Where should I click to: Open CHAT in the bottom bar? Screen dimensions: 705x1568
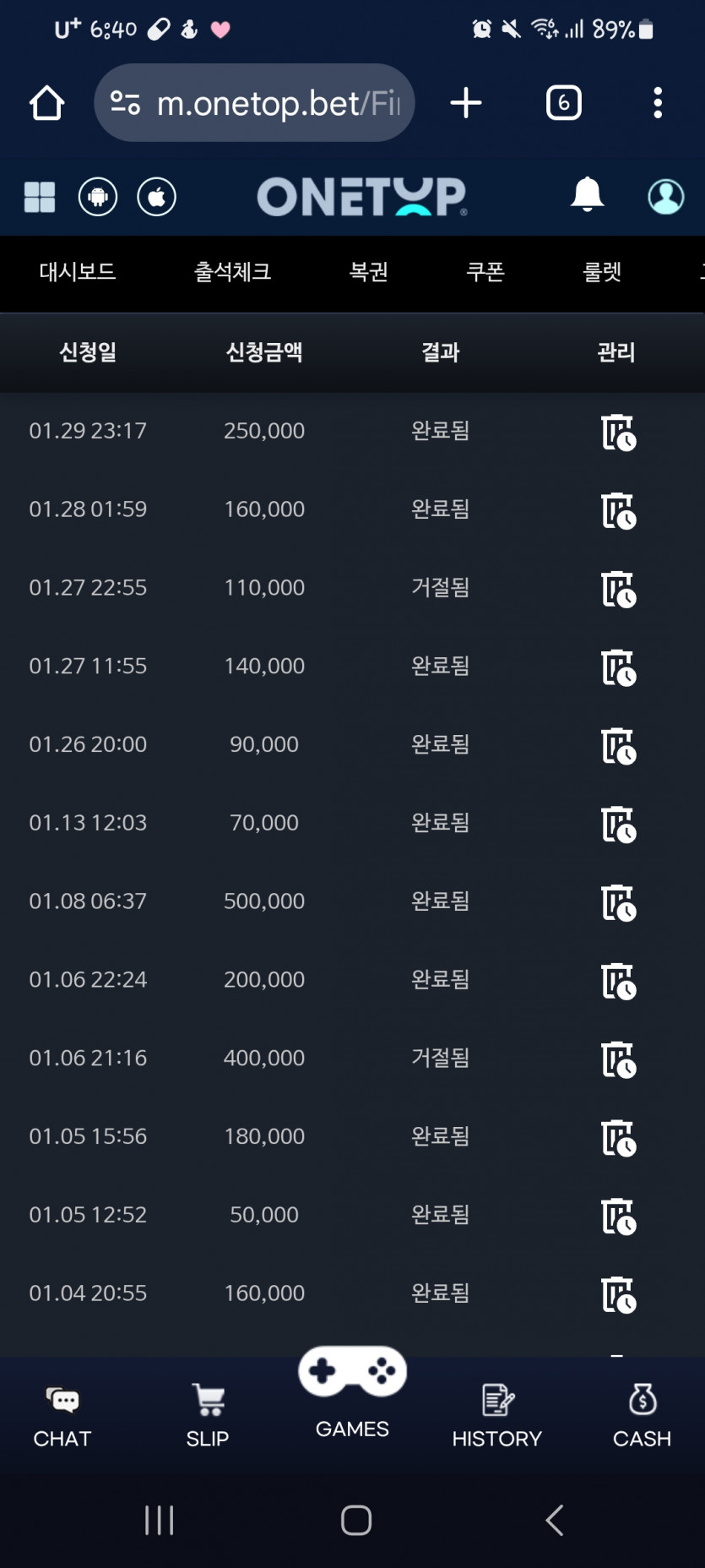(x=62, y=1417)
